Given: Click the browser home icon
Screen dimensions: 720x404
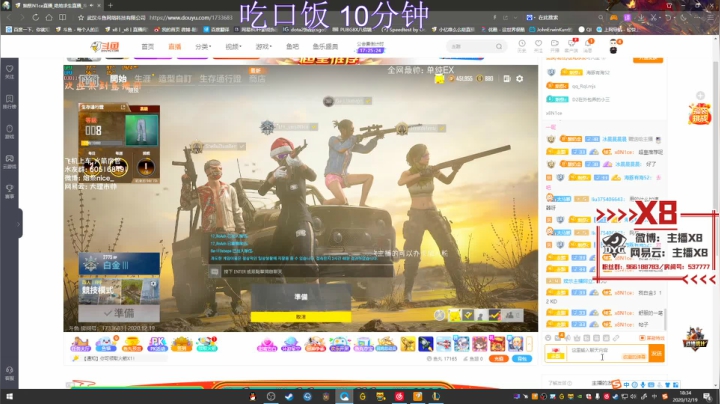Looking at the screenshot, I should [x=49, y=17].
